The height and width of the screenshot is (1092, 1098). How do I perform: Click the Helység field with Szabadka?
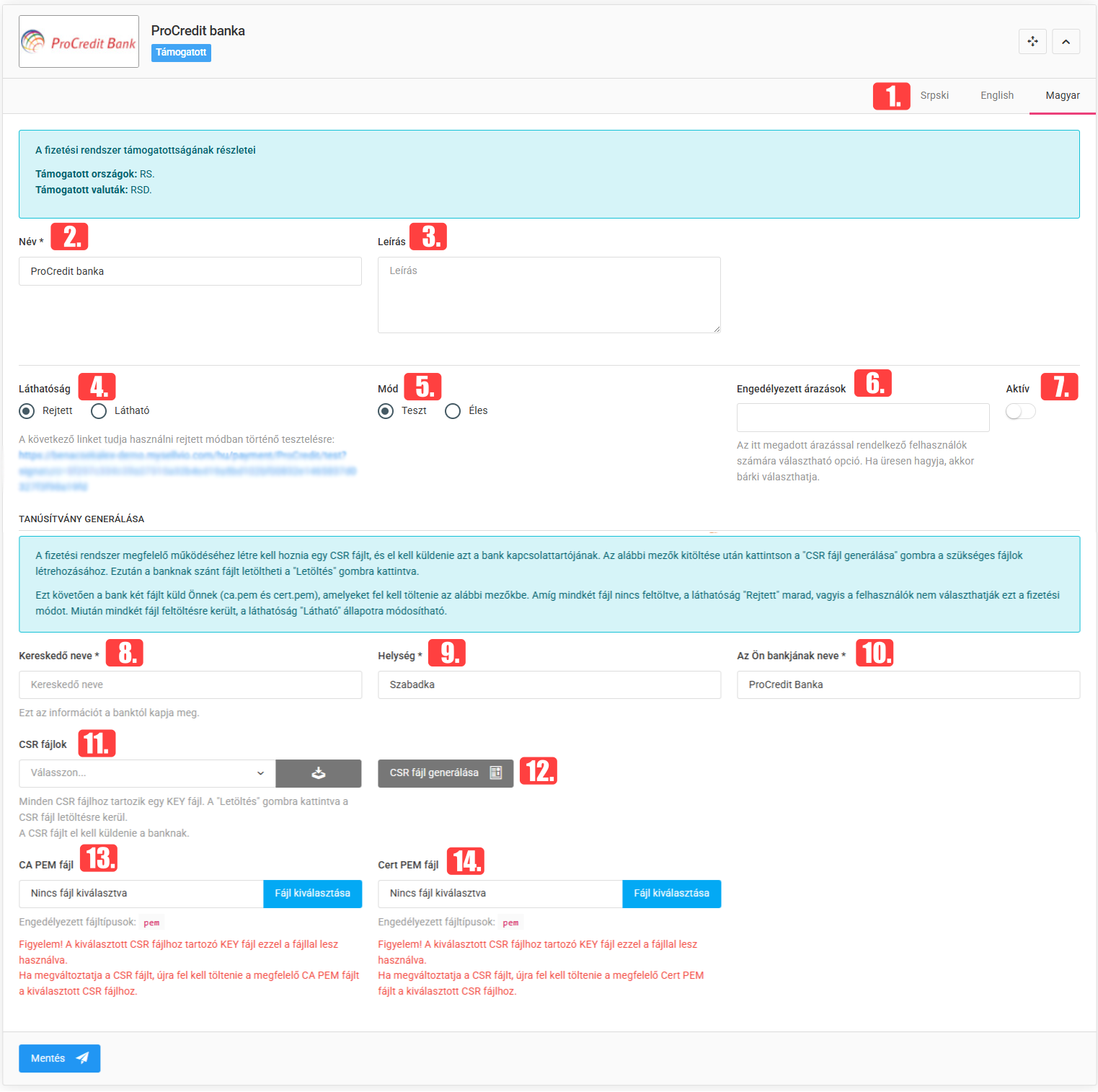pyautogui.click(x=549, y=684)
